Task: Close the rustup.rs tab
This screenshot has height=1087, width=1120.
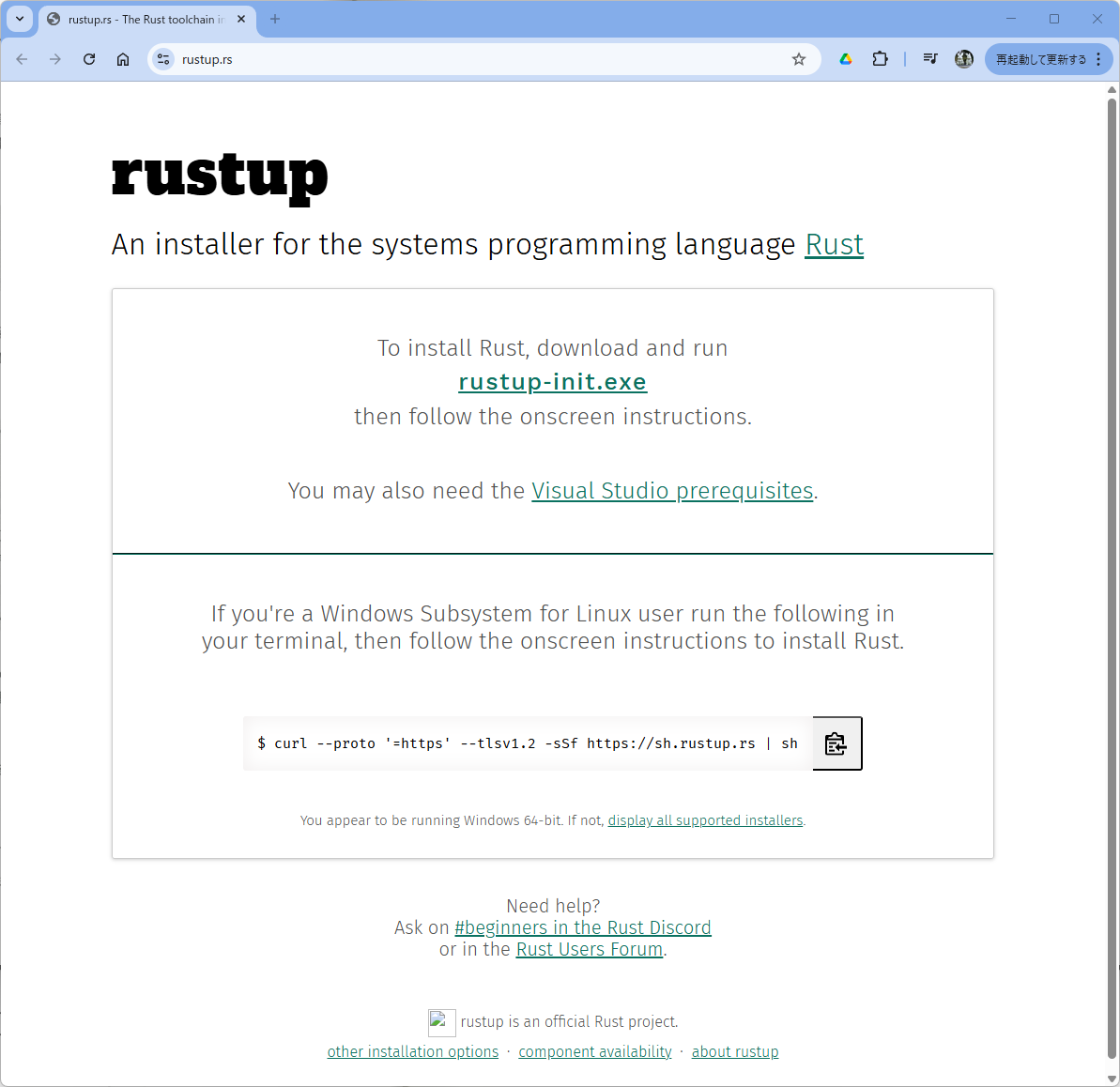Action: [x=241, y=19]
